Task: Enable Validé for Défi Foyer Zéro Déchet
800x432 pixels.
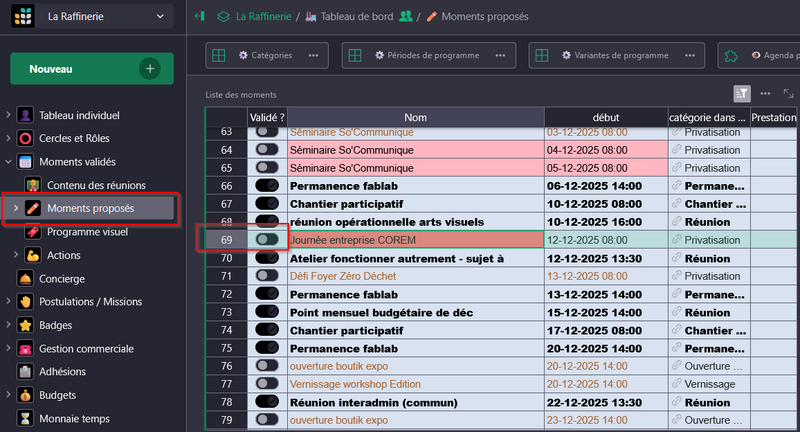Action: pyautogui.click(x=267, y=275)
